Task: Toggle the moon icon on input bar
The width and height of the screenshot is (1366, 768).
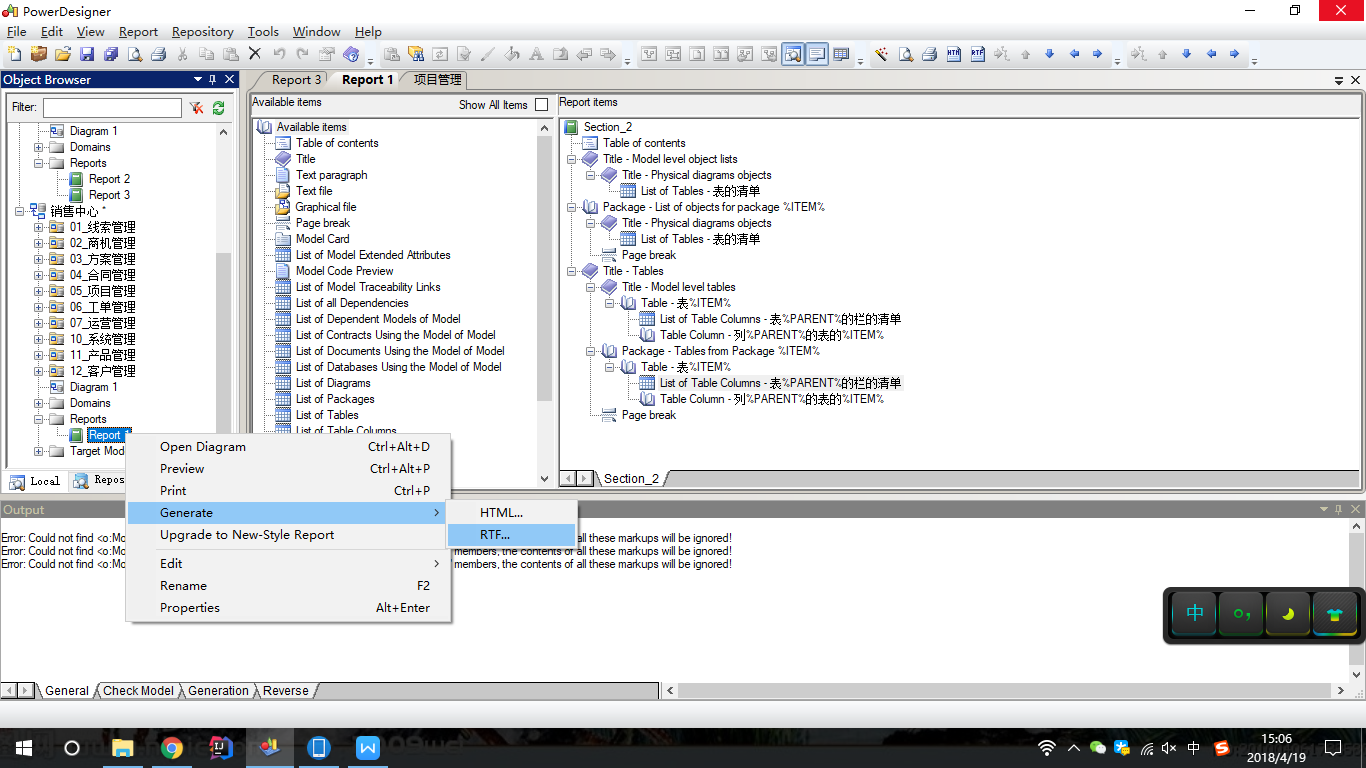Action: pyautogui.click(x=1288, y=613)
